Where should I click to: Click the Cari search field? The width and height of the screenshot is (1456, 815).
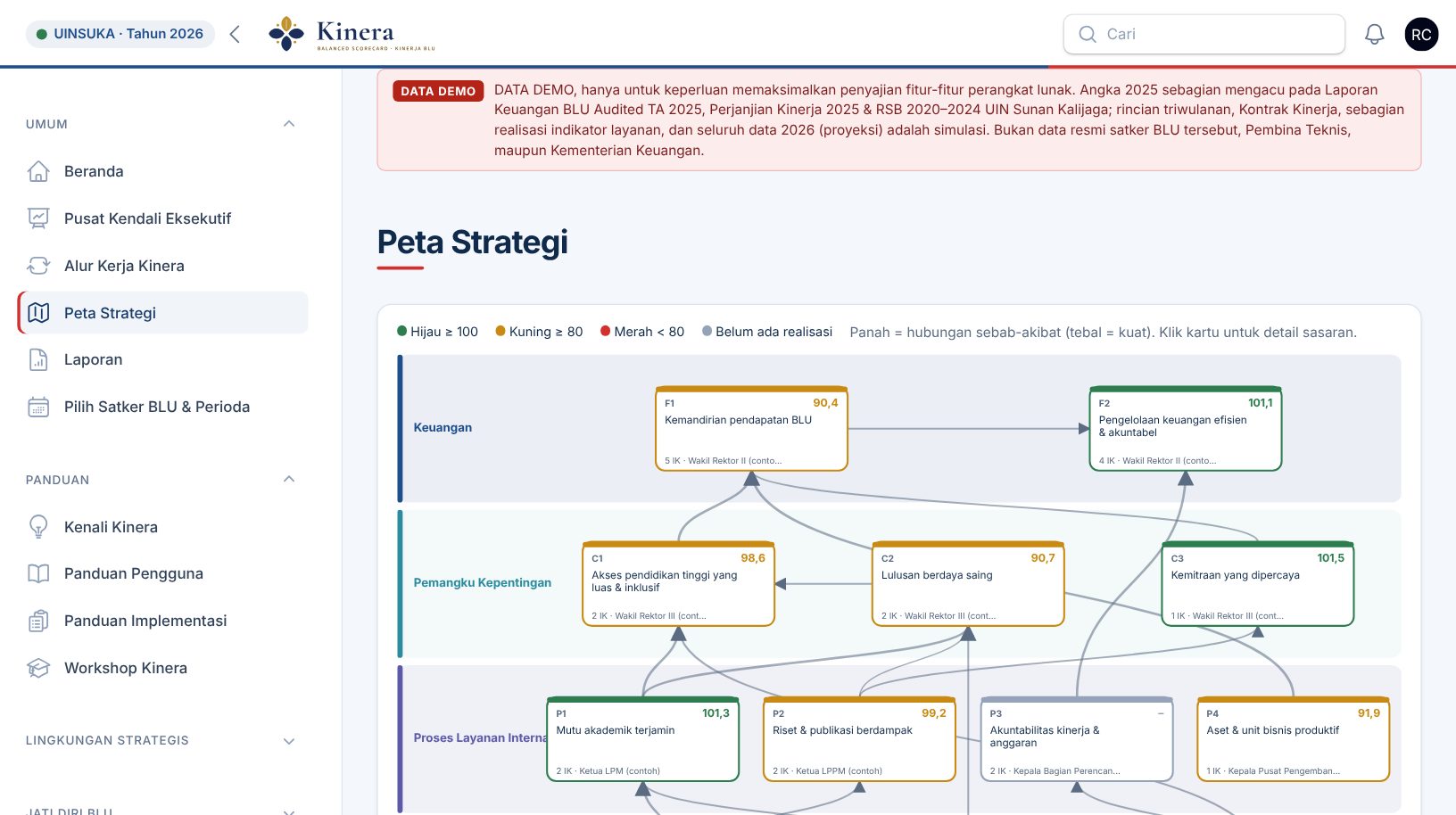(x=1204, y=34)
